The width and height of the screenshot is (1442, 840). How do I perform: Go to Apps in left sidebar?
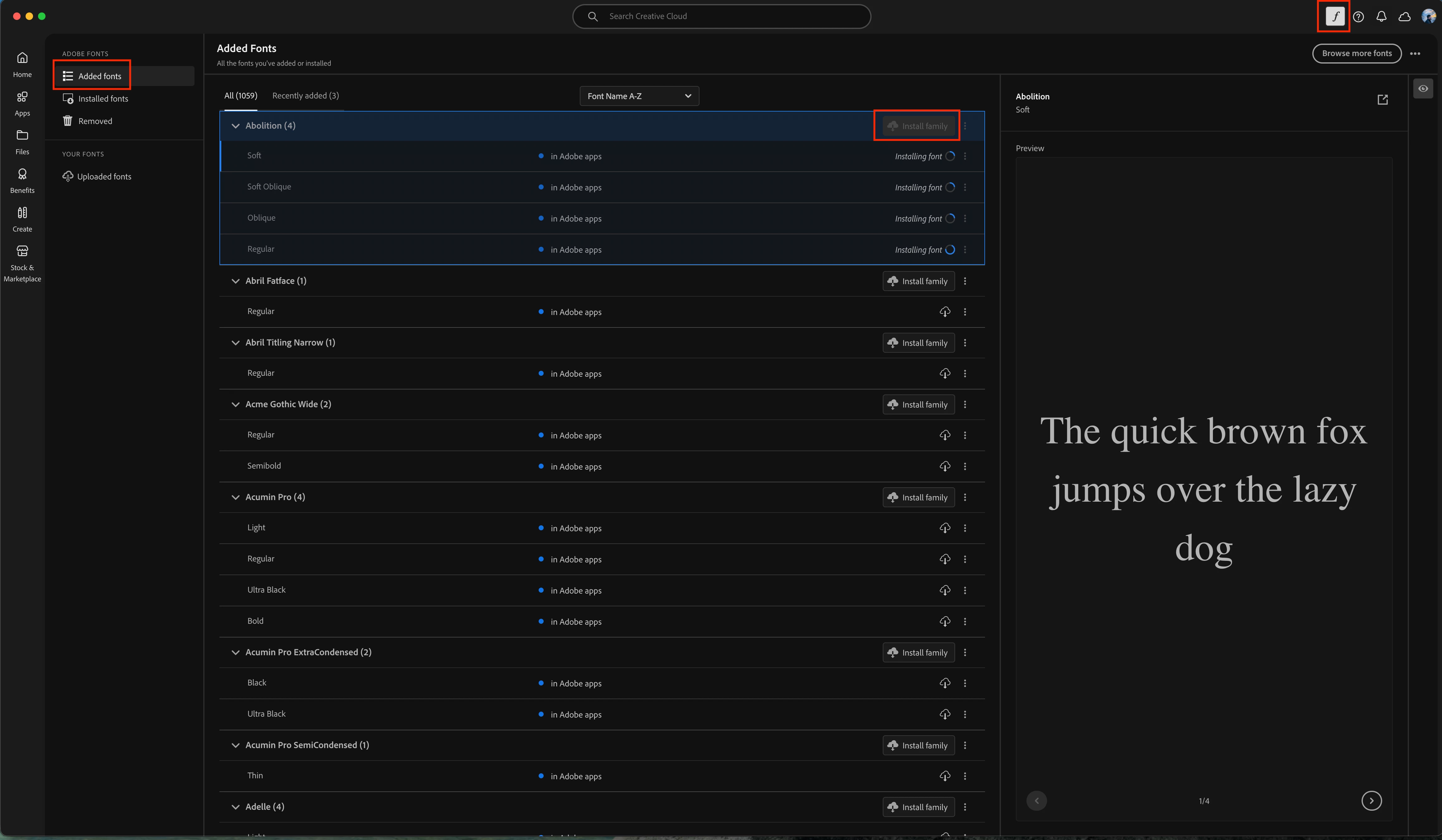pyautogui.click(x=22, y=103)
